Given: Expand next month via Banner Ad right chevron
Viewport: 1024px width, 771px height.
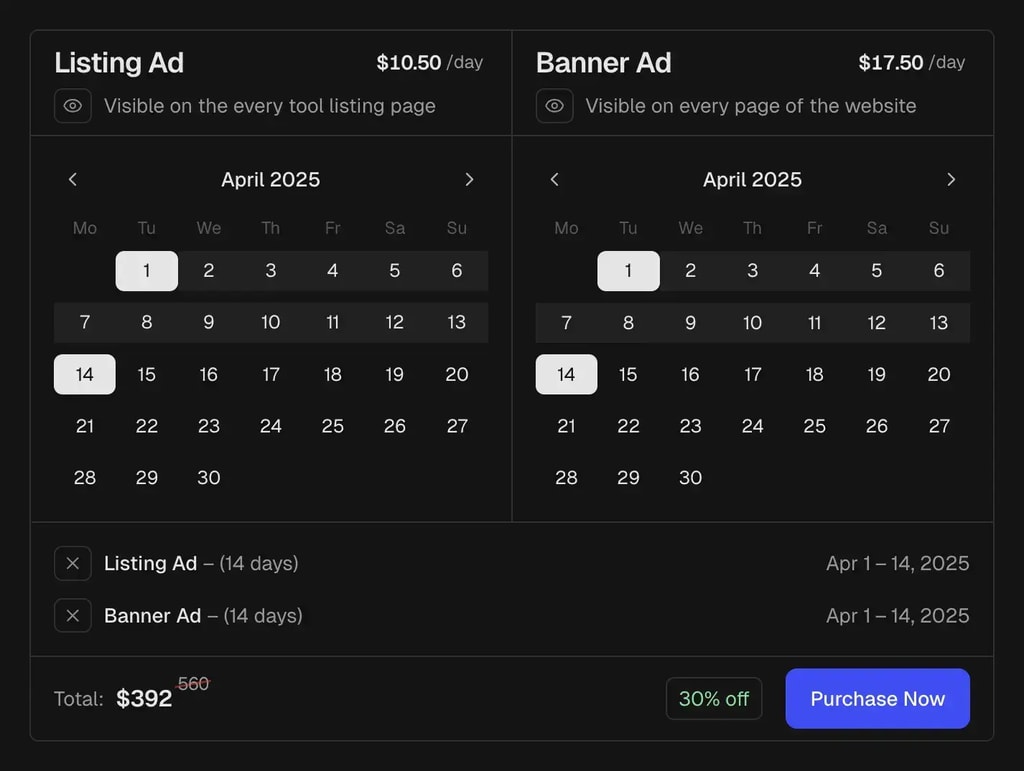Looking at the screenshot, I should (x=951, y=179).
